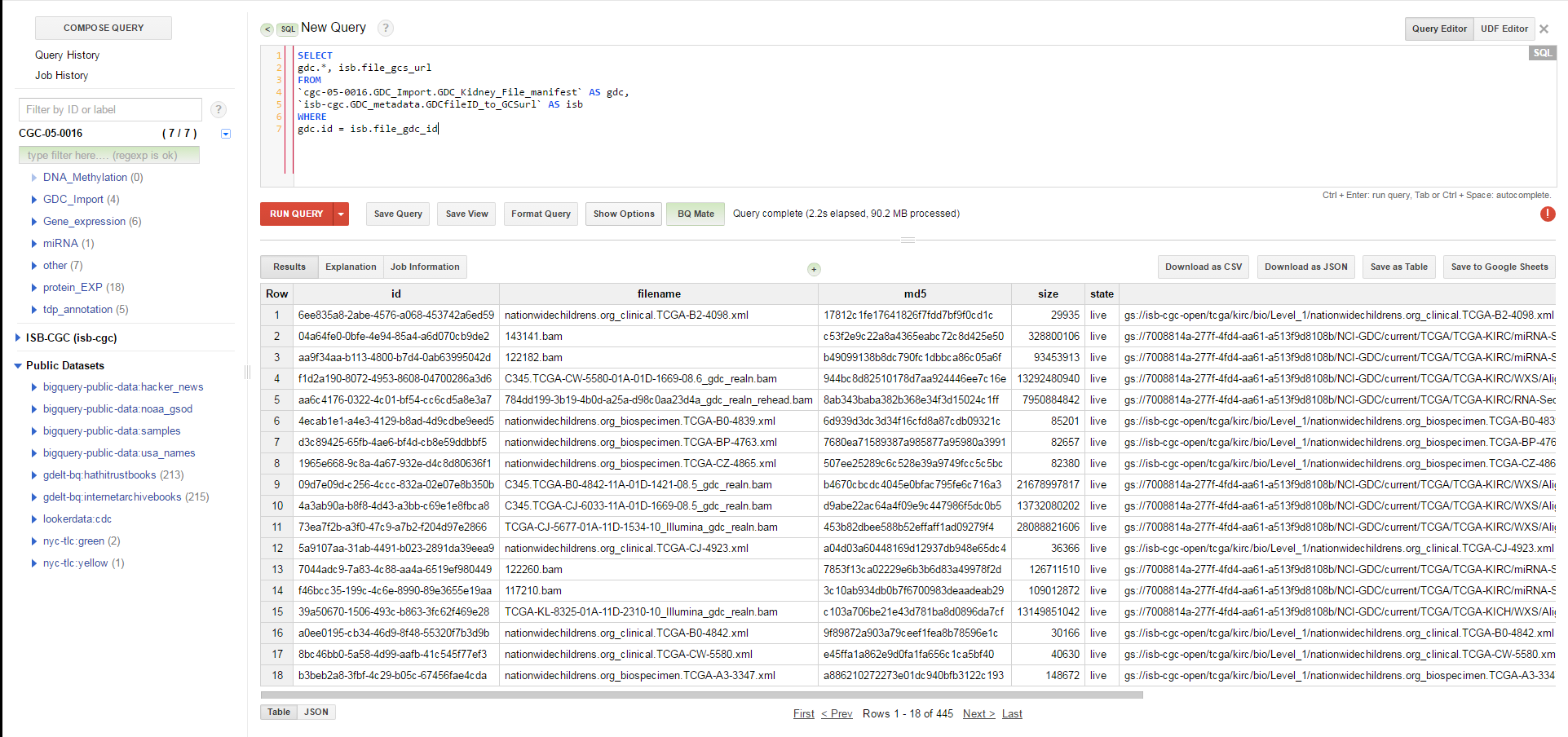Open the Run Query dropdown arrow
Screen dimensions: 1568x737
[x=341, y=214]
